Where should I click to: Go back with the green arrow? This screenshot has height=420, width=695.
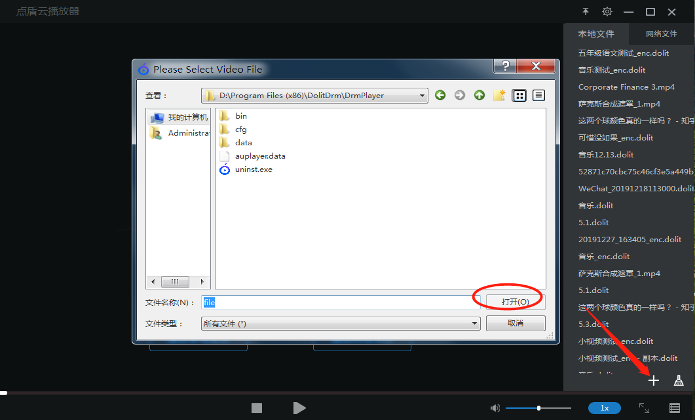point(440,95)
